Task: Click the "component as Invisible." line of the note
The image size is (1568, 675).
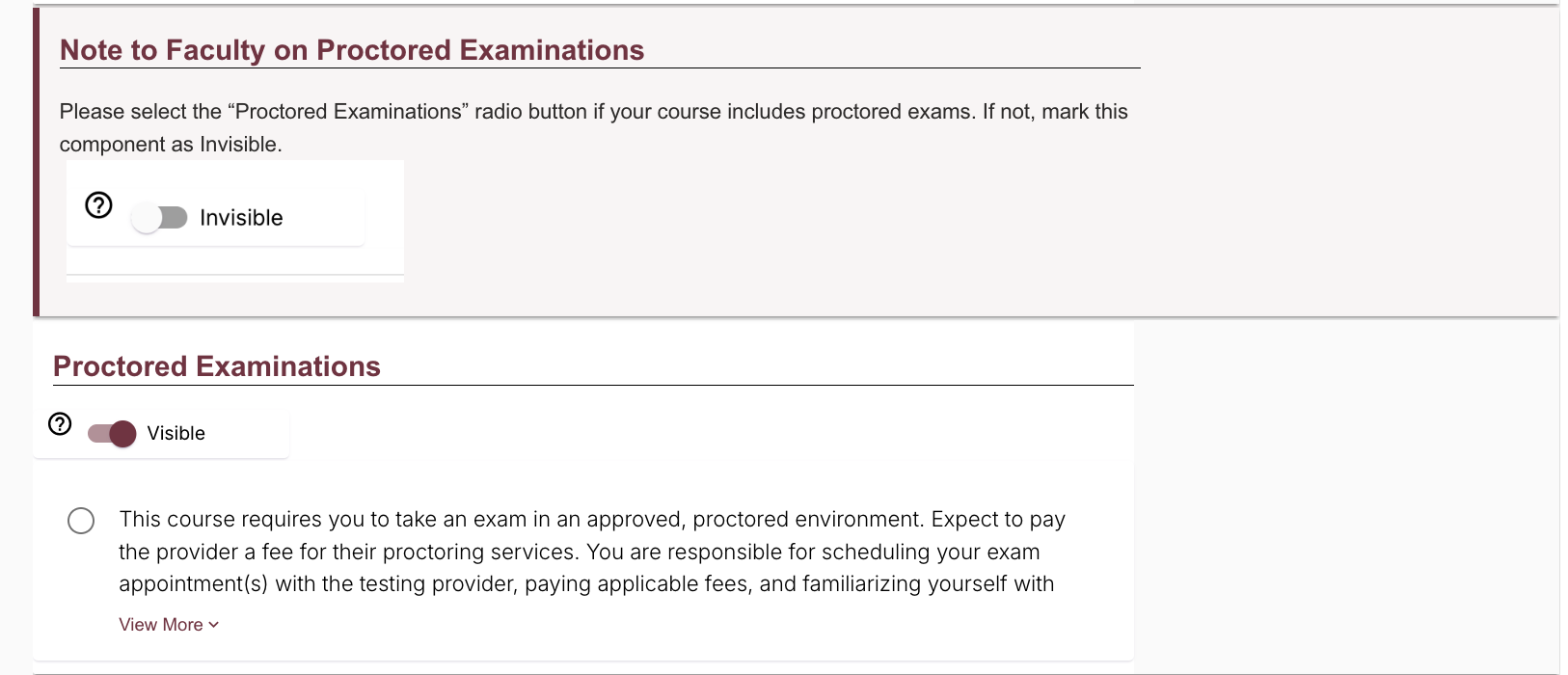Action: coord(171,145)
